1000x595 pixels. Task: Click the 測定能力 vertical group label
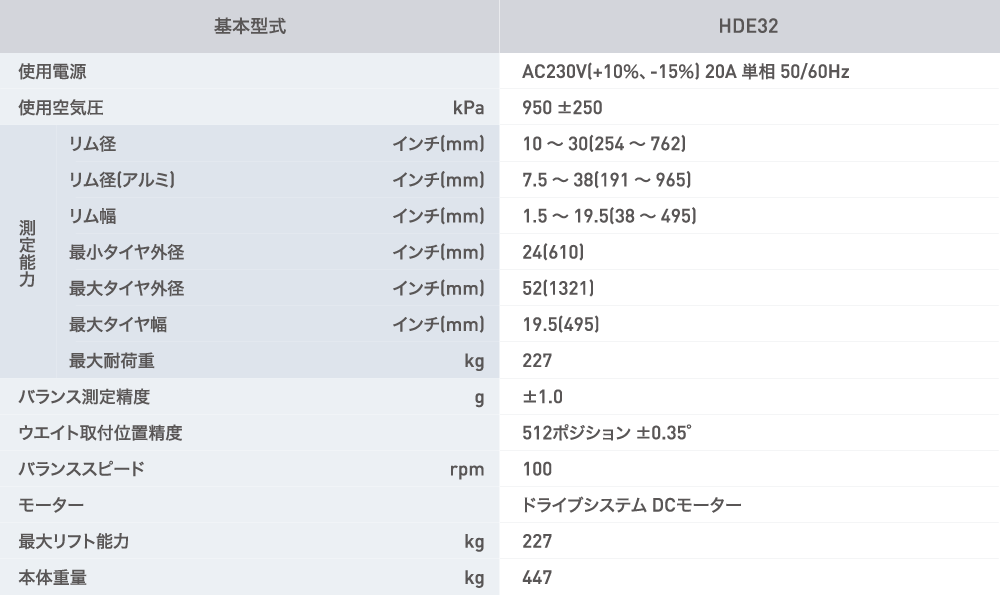click(x=27, y=253)
